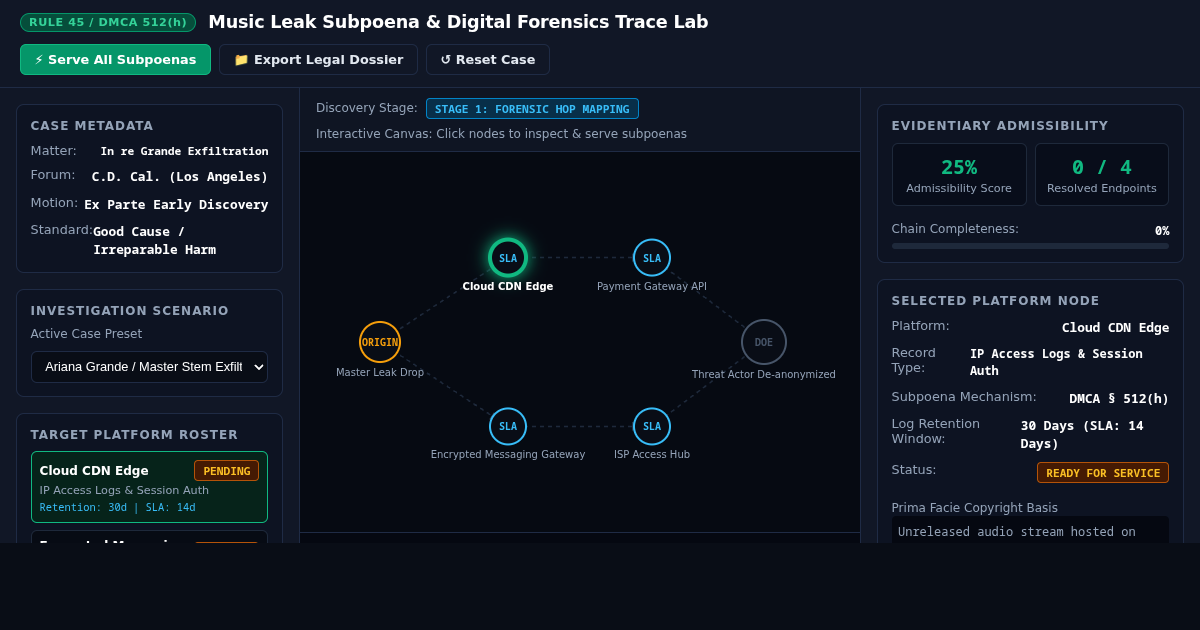1200x630 pixels.
Task: Click 'IP Access Logs & Session Auth' record type value
Action: point(1056,362)
